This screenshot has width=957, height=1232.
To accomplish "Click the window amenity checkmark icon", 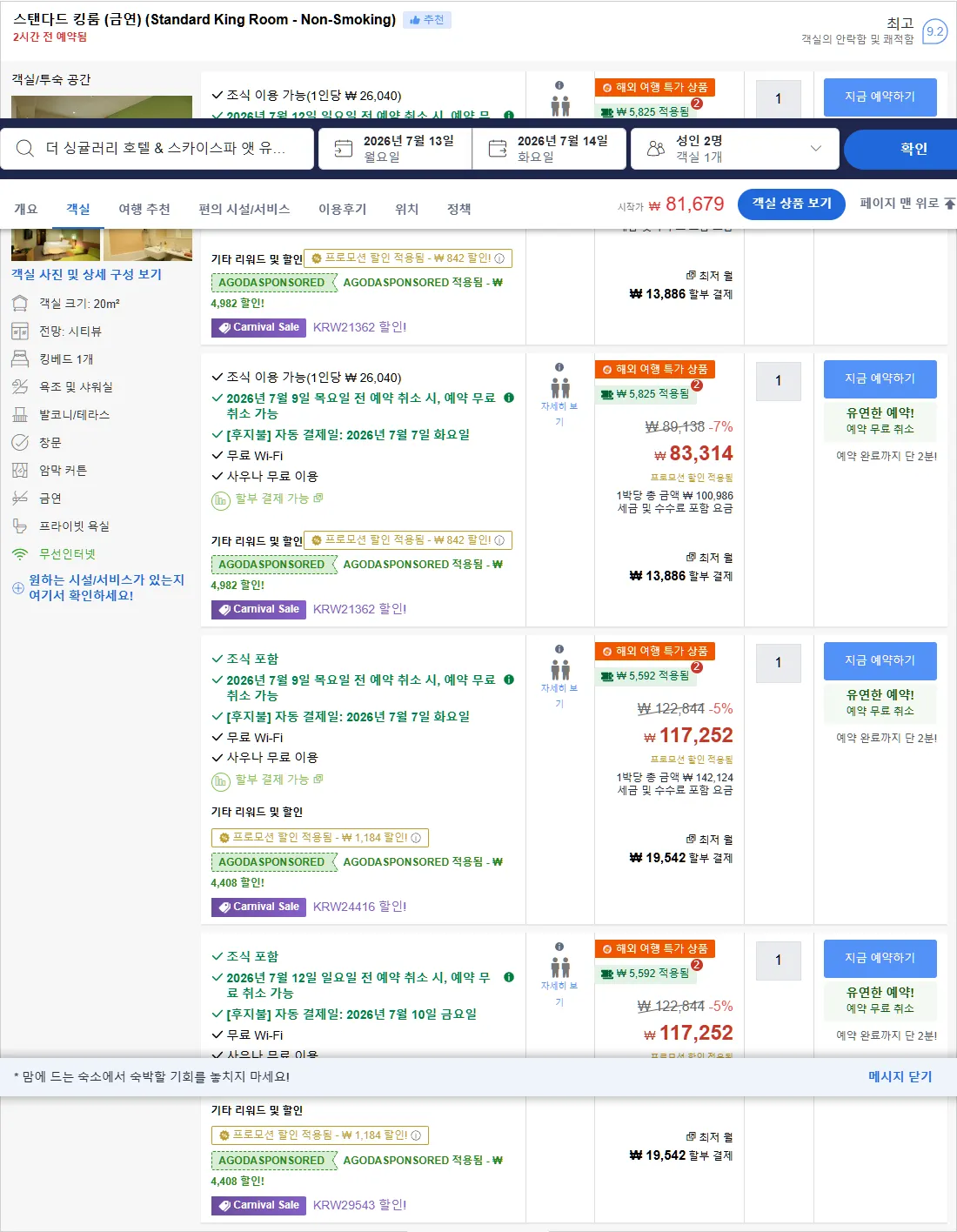I will click(x=20, y=443).
